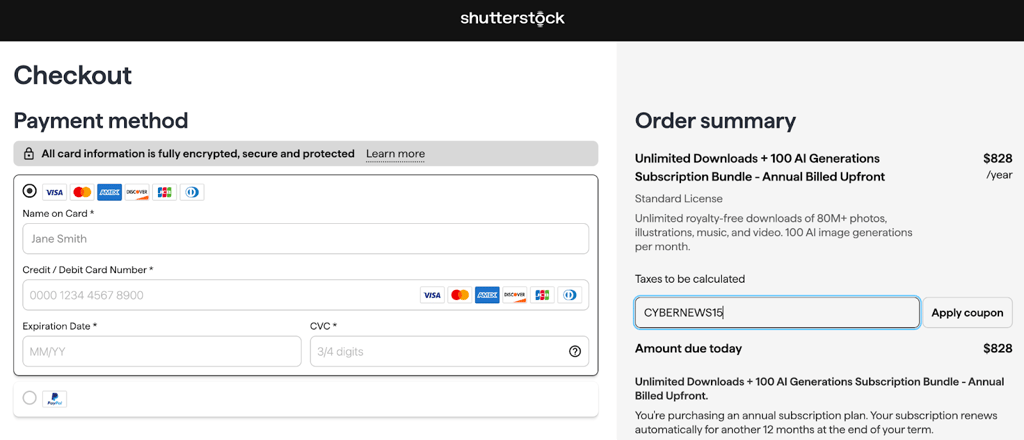Click the Standard License text
The image size is (1024, 440).
[x=679, y=198]
